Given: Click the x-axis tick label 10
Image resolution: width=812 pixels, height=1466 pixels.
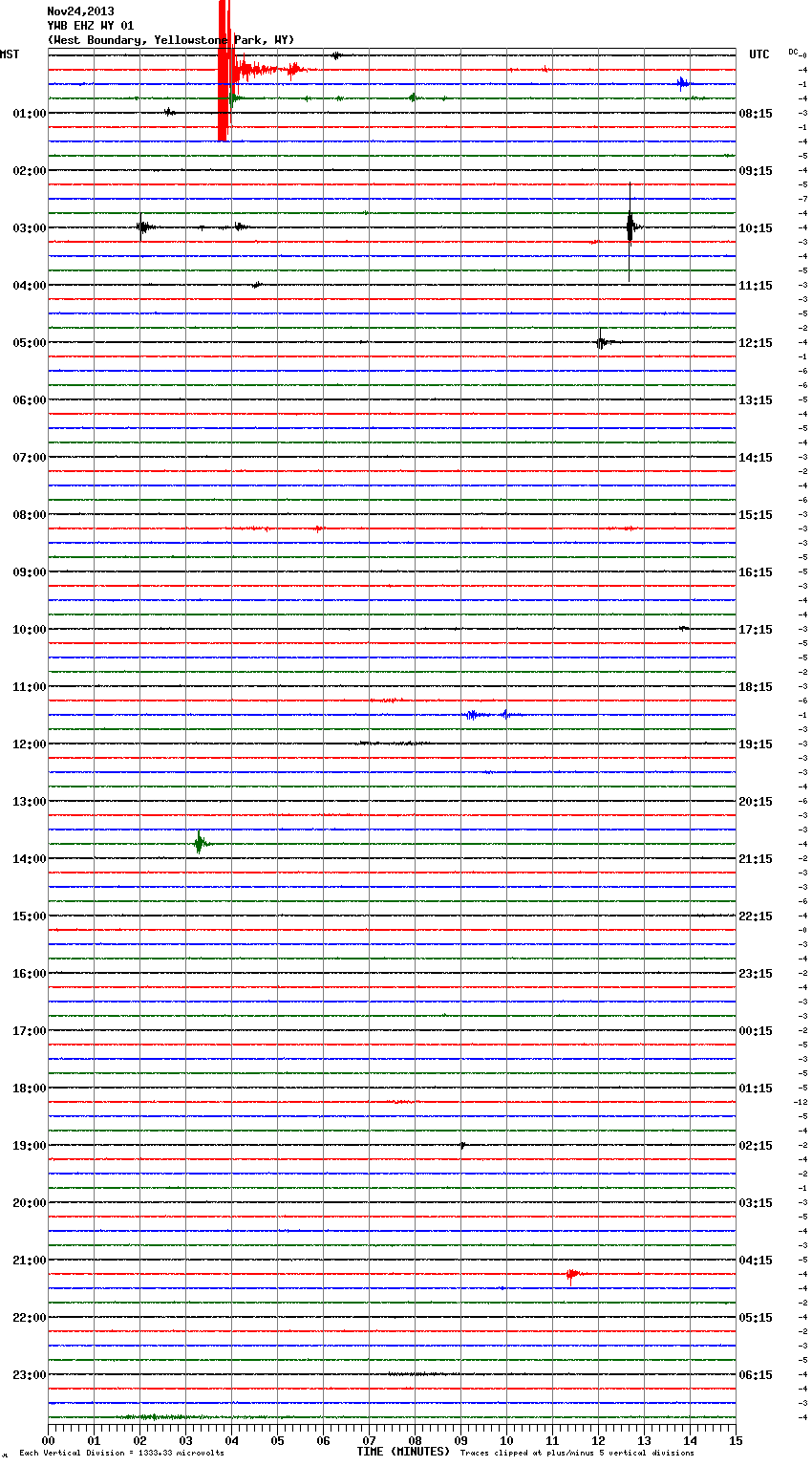Looking at the screenshot, I should [506, 1440].
